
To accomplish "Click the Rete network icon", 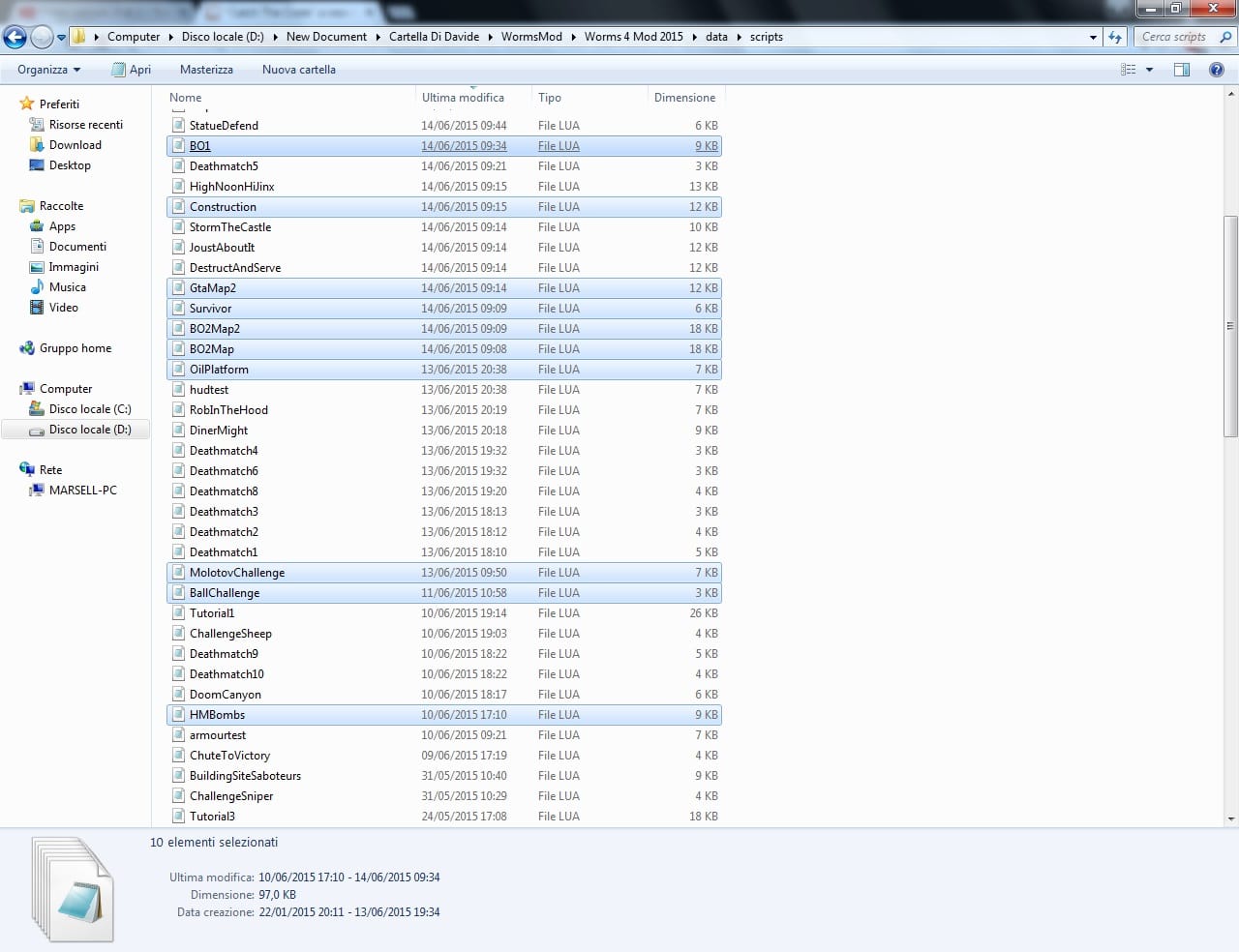I will [27, 470].
